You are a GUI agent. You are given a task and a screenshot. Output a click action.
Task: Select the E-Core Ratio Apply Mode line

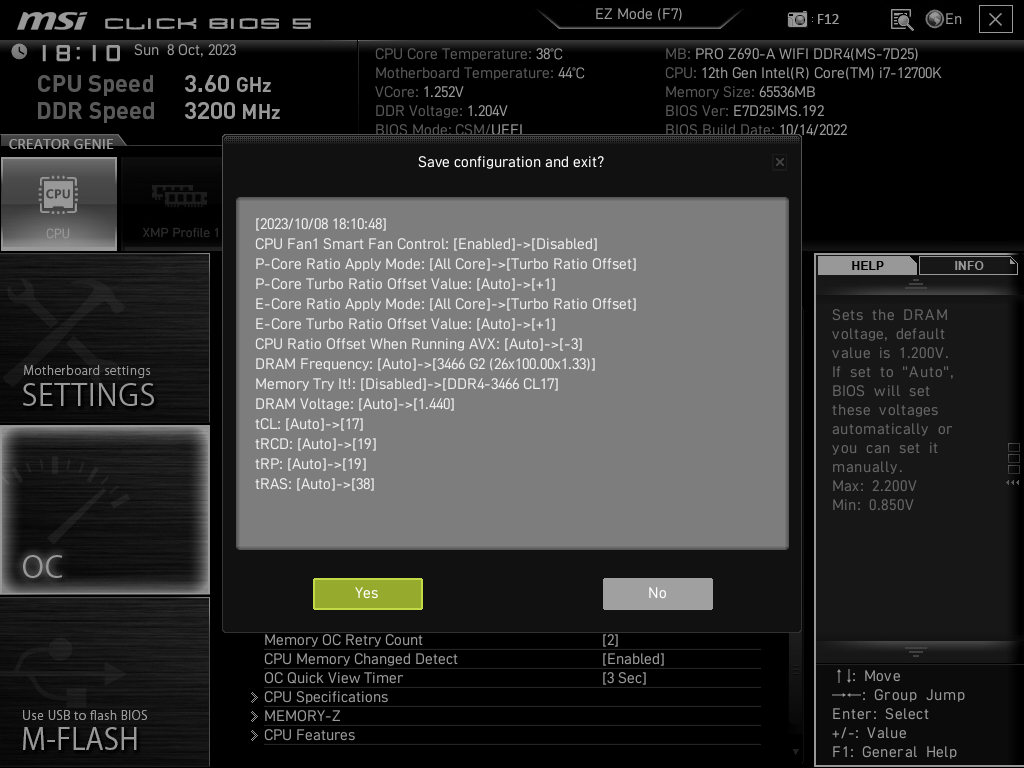[x=445, y=304]
